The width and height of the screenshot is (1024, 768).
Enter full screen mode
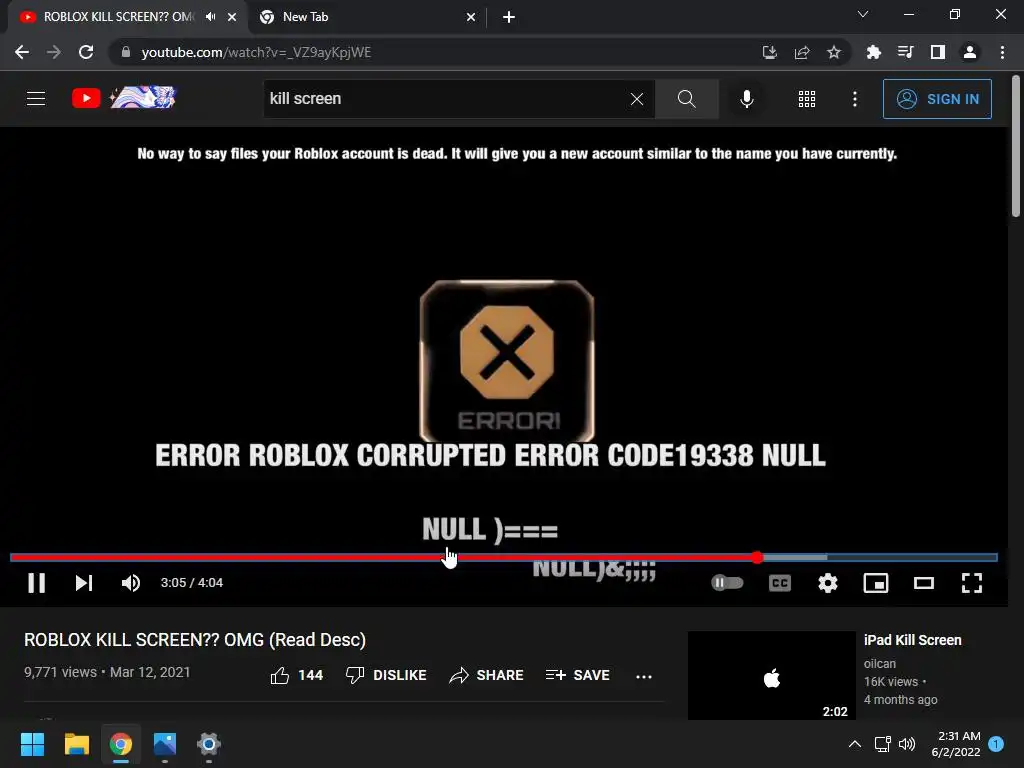(972, 583)
